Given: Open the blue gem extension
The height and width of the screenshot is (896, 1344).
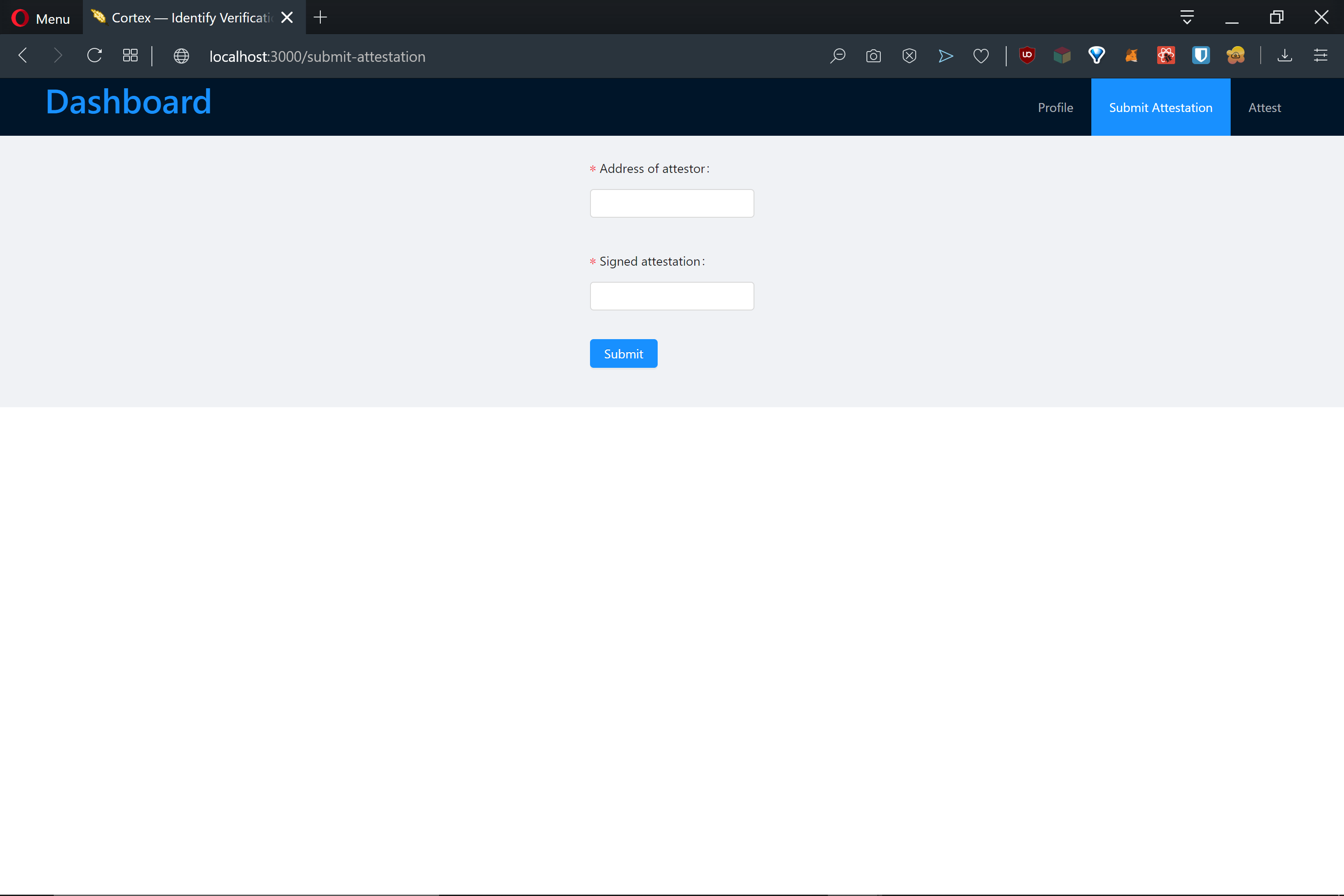Looking at the screenshot, I should 1097,56.
